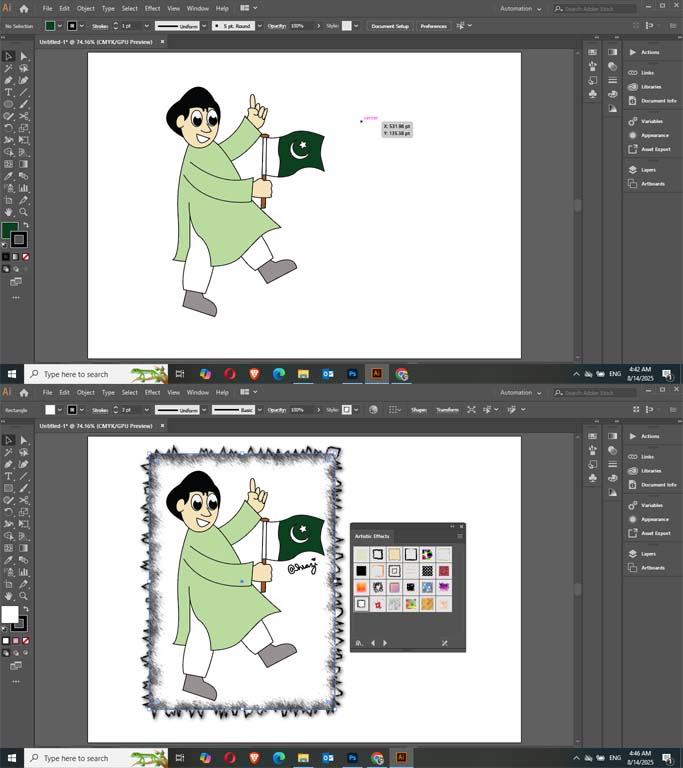The height and width of the screenshot is (768, 683).
Task: Open 5 pt. Round brush dropdown in 4:42 AM window
Action: 260,25
